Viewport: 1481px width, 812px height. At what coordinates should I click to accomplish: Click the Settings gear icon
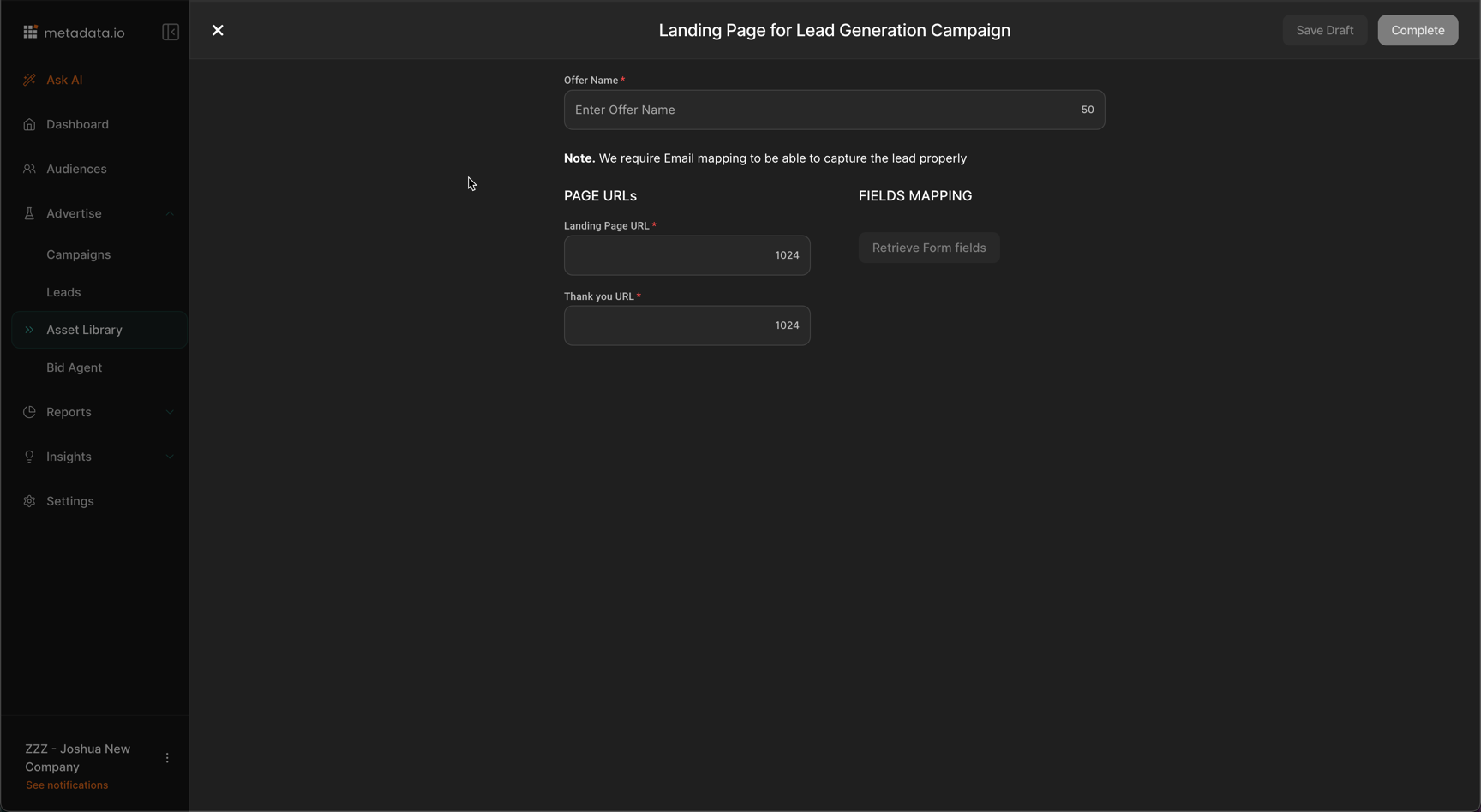tap(29, 501)
